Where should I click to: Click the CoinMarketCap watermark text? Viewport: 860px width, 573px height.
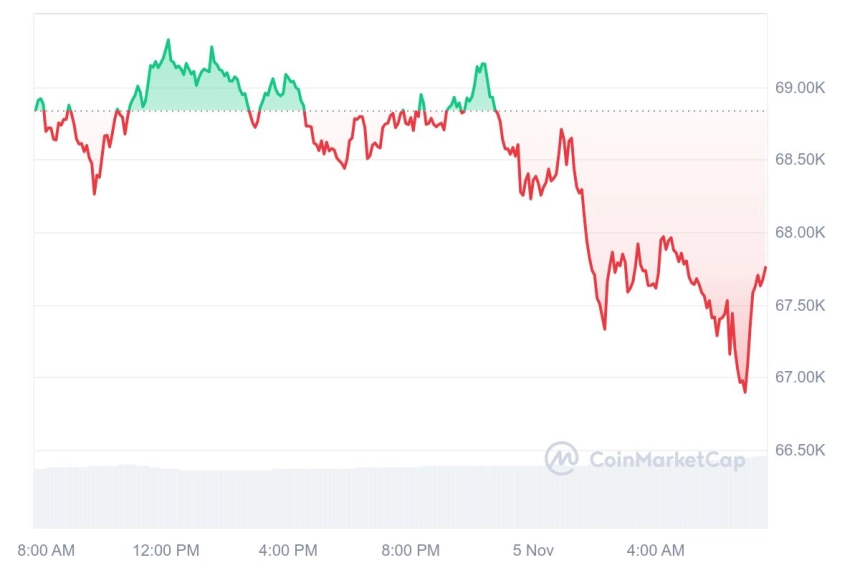pos(667,459)
